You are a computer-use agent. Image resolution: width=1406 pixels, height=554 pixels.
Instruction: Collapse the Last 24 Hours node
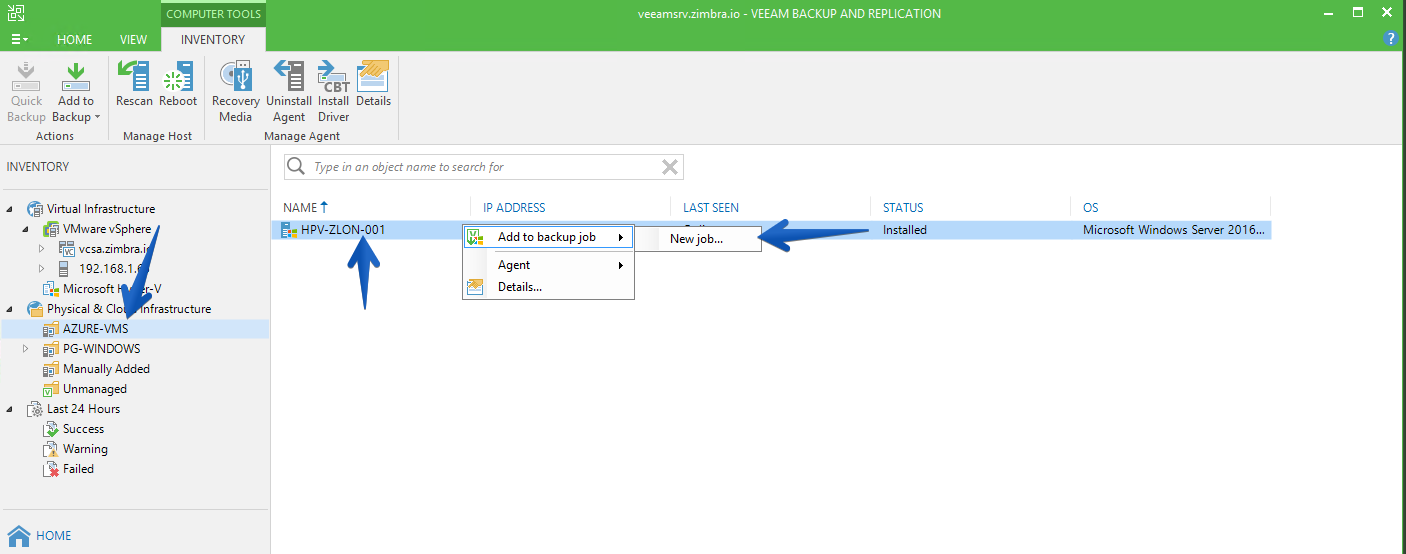pos(10,409)
